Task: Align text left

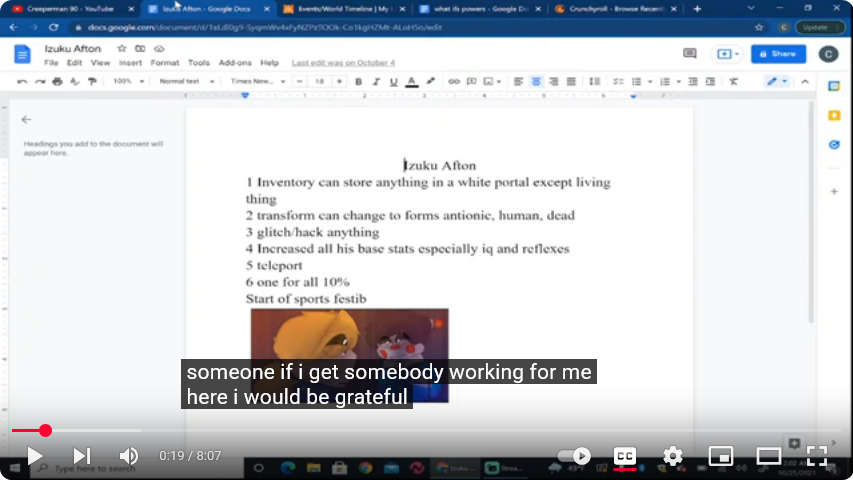Action: [518, 82]
